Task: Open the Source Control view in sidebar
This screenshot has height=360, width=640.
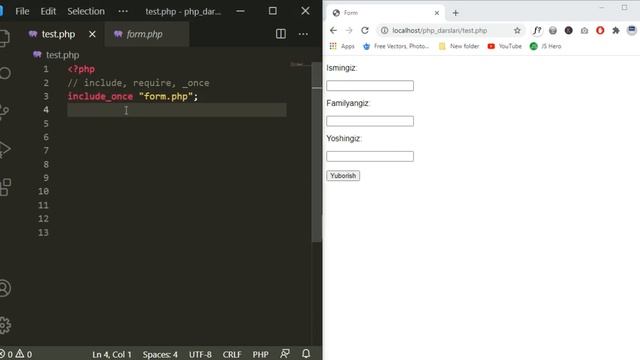Action: pos(4,111)
